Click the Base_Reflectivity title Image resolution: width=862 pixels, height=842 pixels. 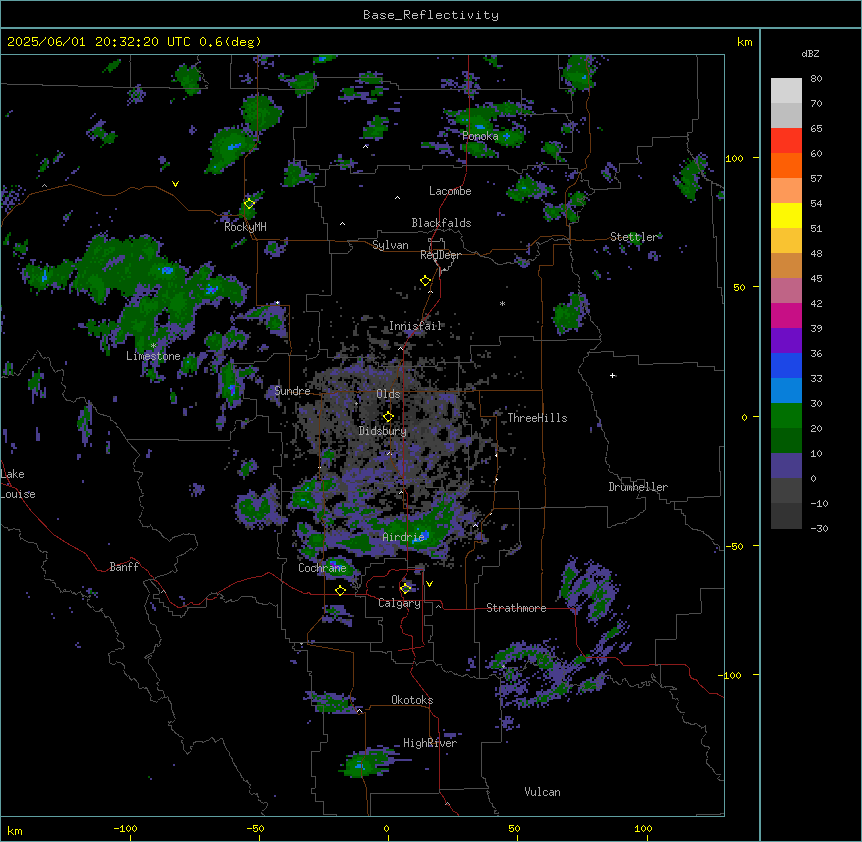tap(431, 15)
